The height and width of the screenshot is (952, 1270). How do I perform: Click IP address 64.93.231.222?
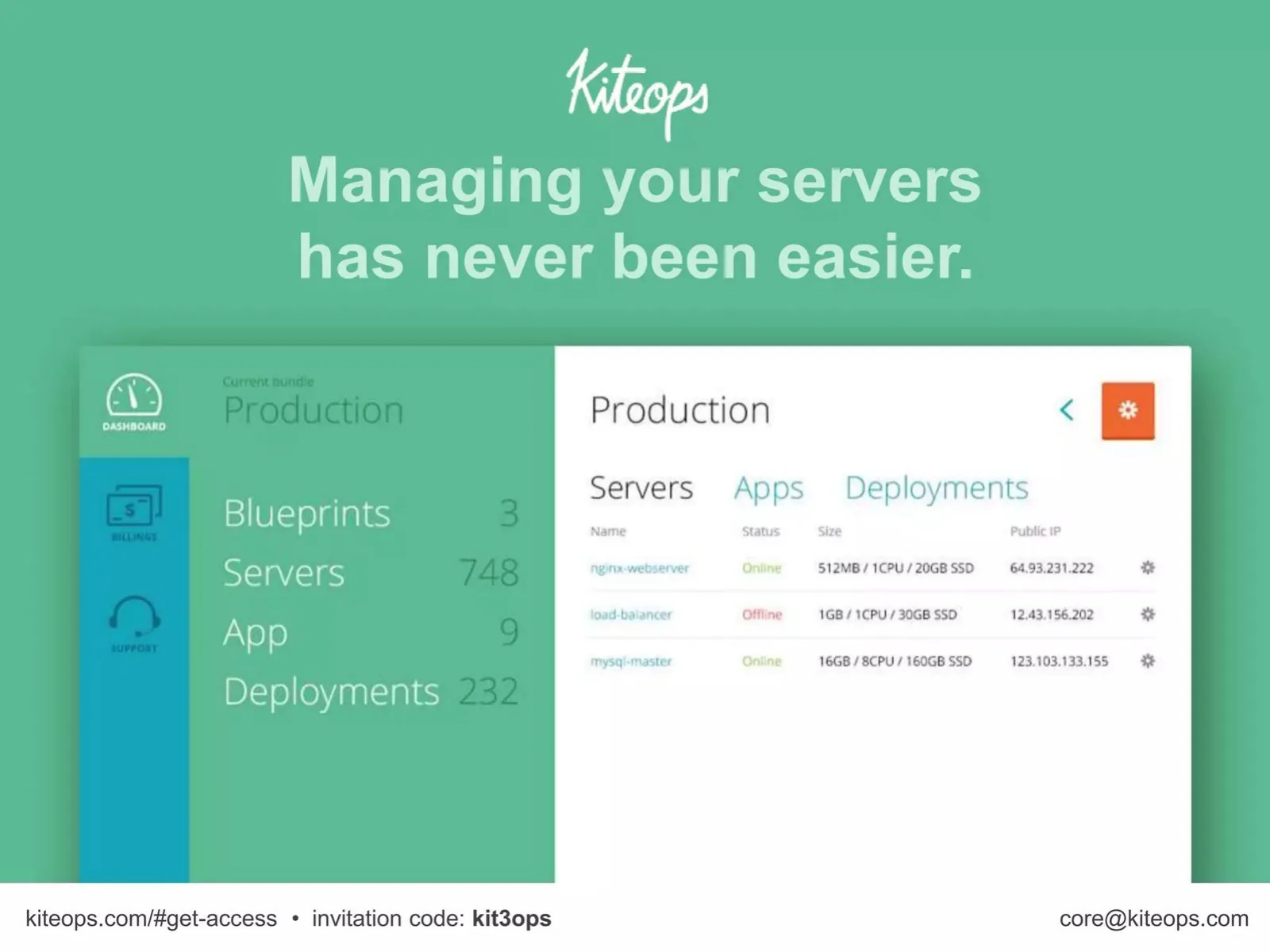coord(1052,568)
